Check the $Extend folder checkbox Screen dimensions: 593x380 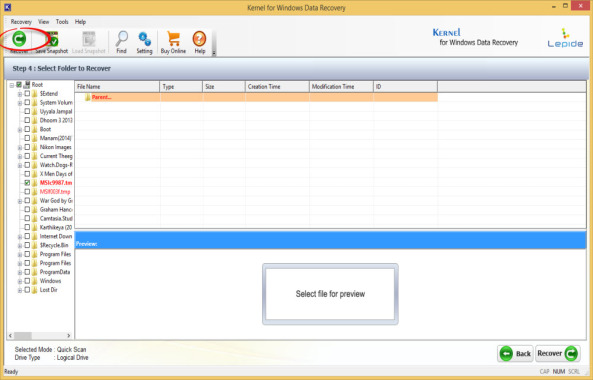tap(27, 94)
